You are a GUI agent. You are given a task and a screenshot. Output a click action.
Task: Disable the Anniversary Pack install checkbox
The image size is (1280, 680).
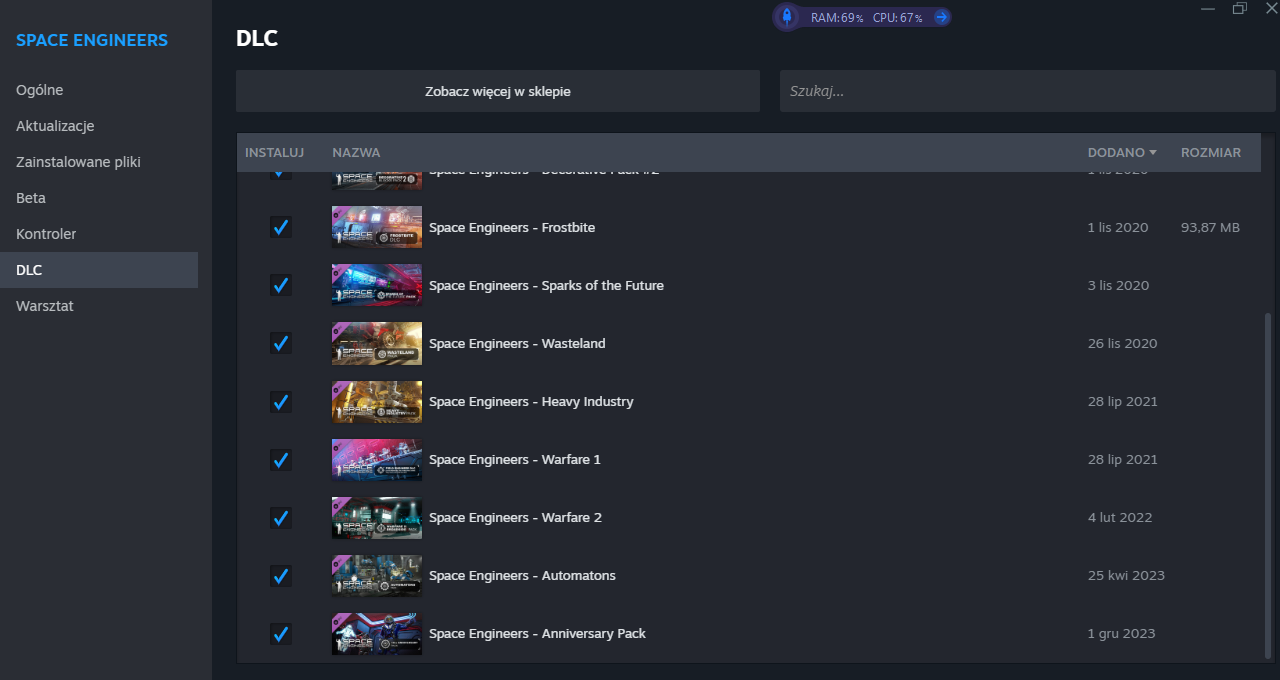(x=281, y=633)
